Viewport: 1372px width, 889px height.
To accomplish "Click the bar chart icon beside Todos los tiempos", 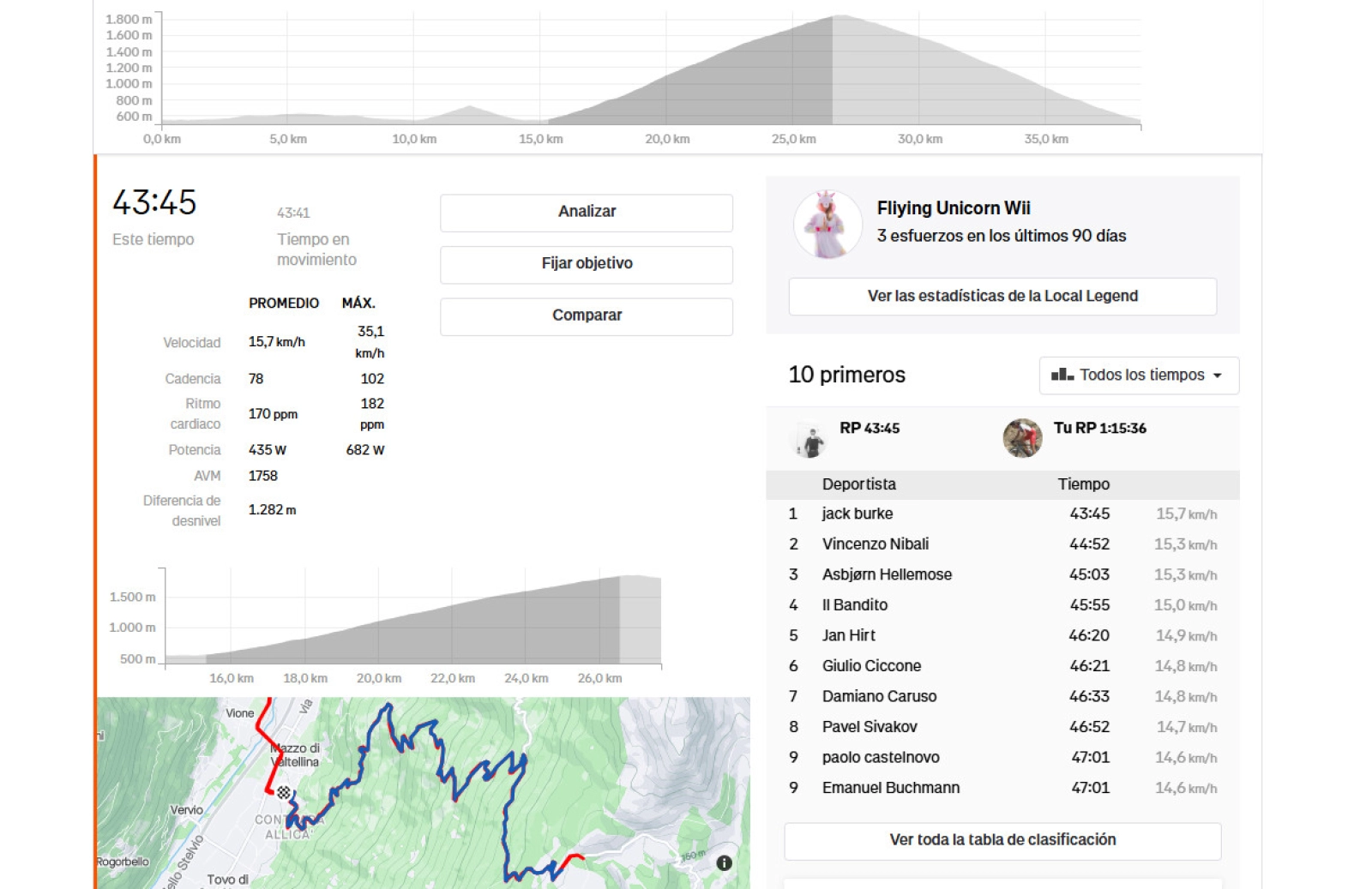I will click(x=1061, y=375).
